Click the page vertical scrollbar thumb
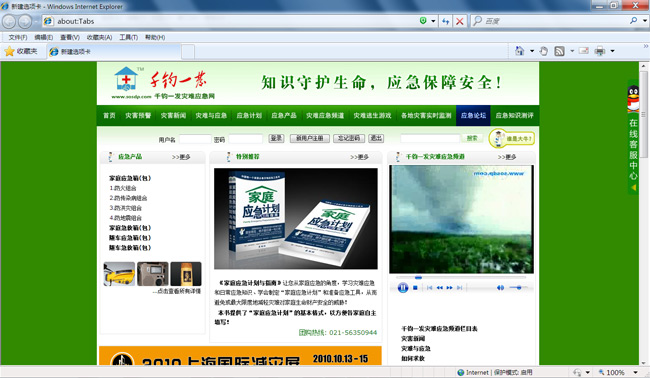 pyautogui.click(x=643, y=114)
